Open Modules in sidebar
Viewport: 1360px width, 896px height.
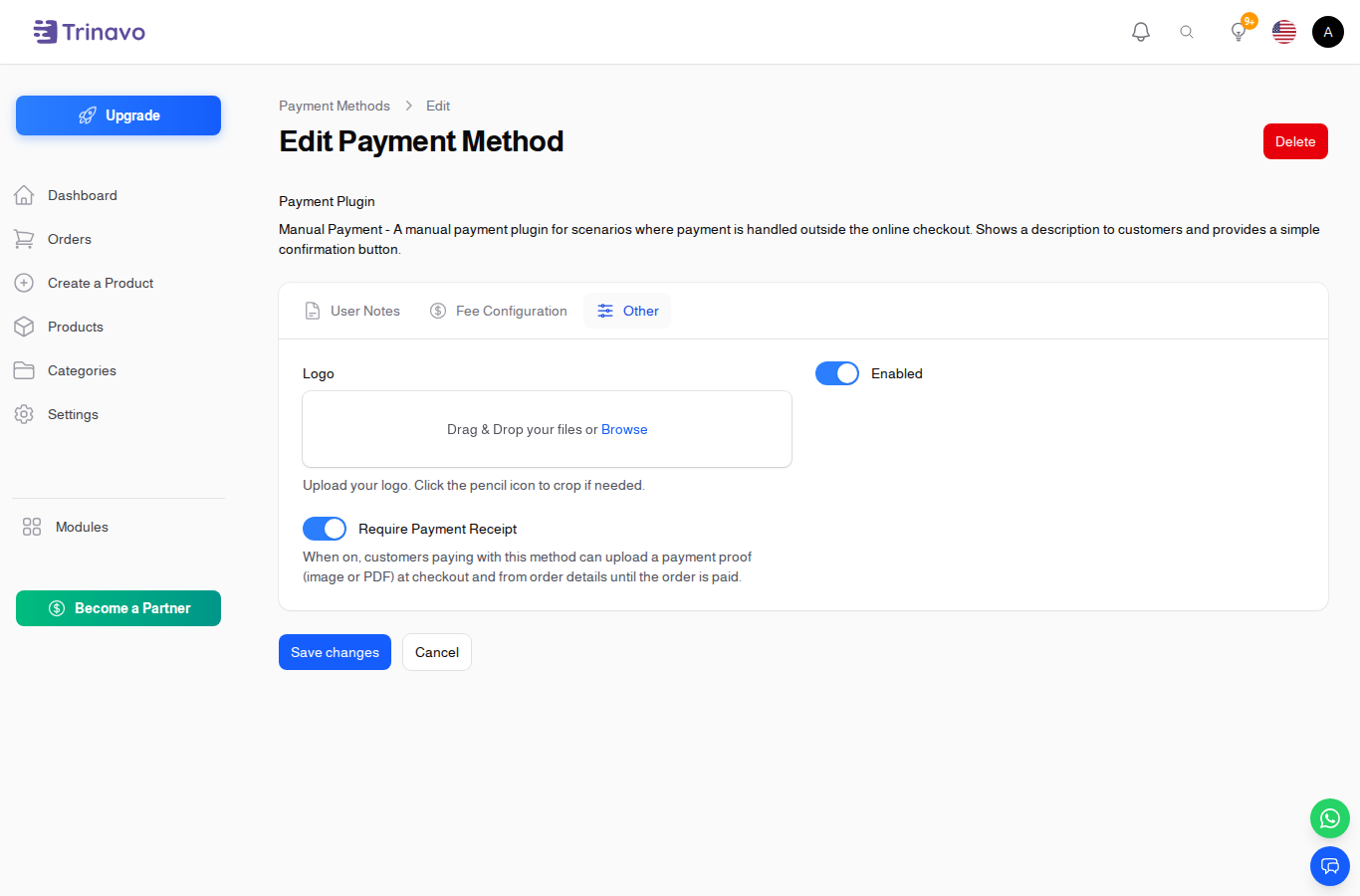(82, 527)
